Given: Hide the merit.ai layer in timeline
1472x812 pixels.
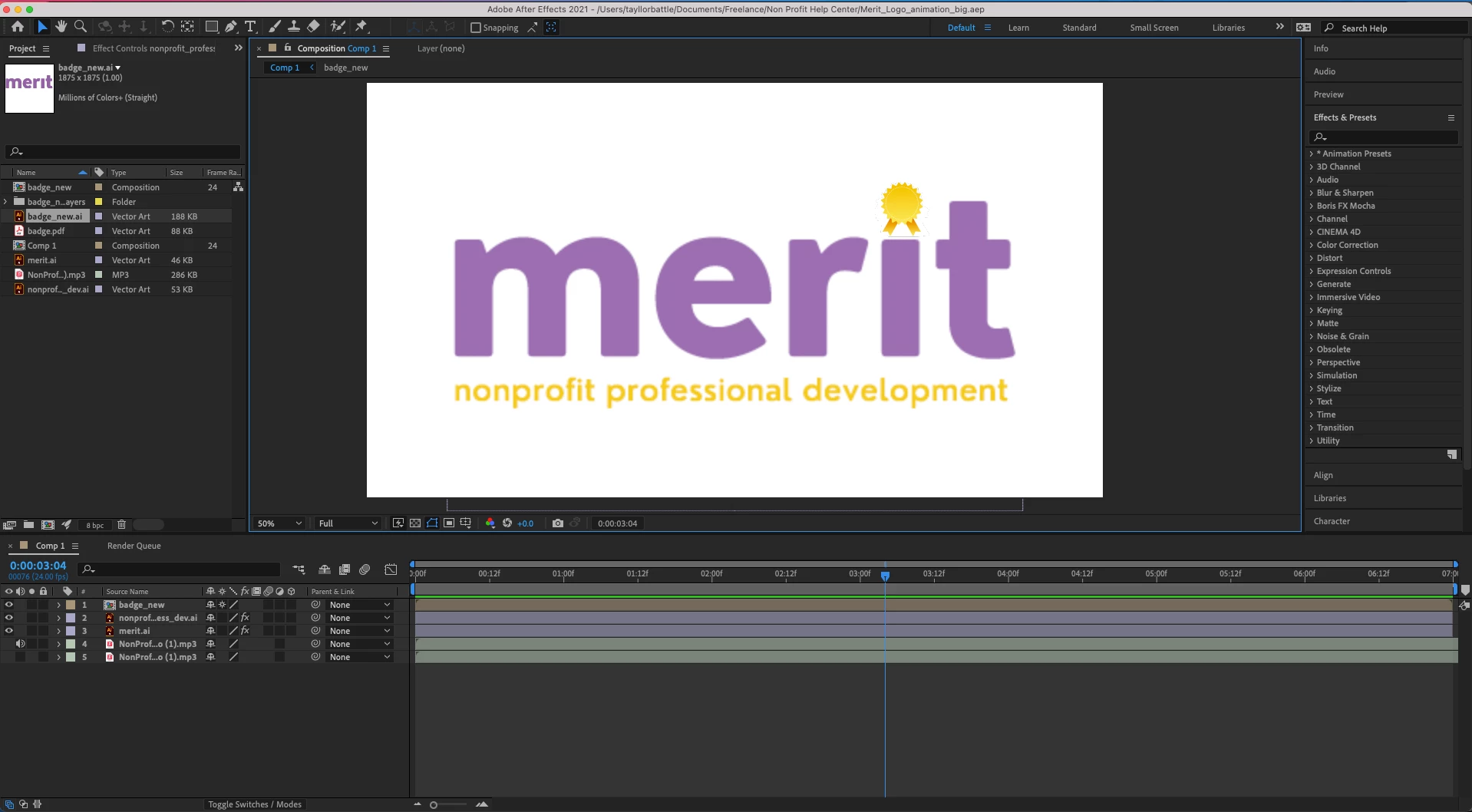Looking at the screenshot, I should (x=9, y=631).
